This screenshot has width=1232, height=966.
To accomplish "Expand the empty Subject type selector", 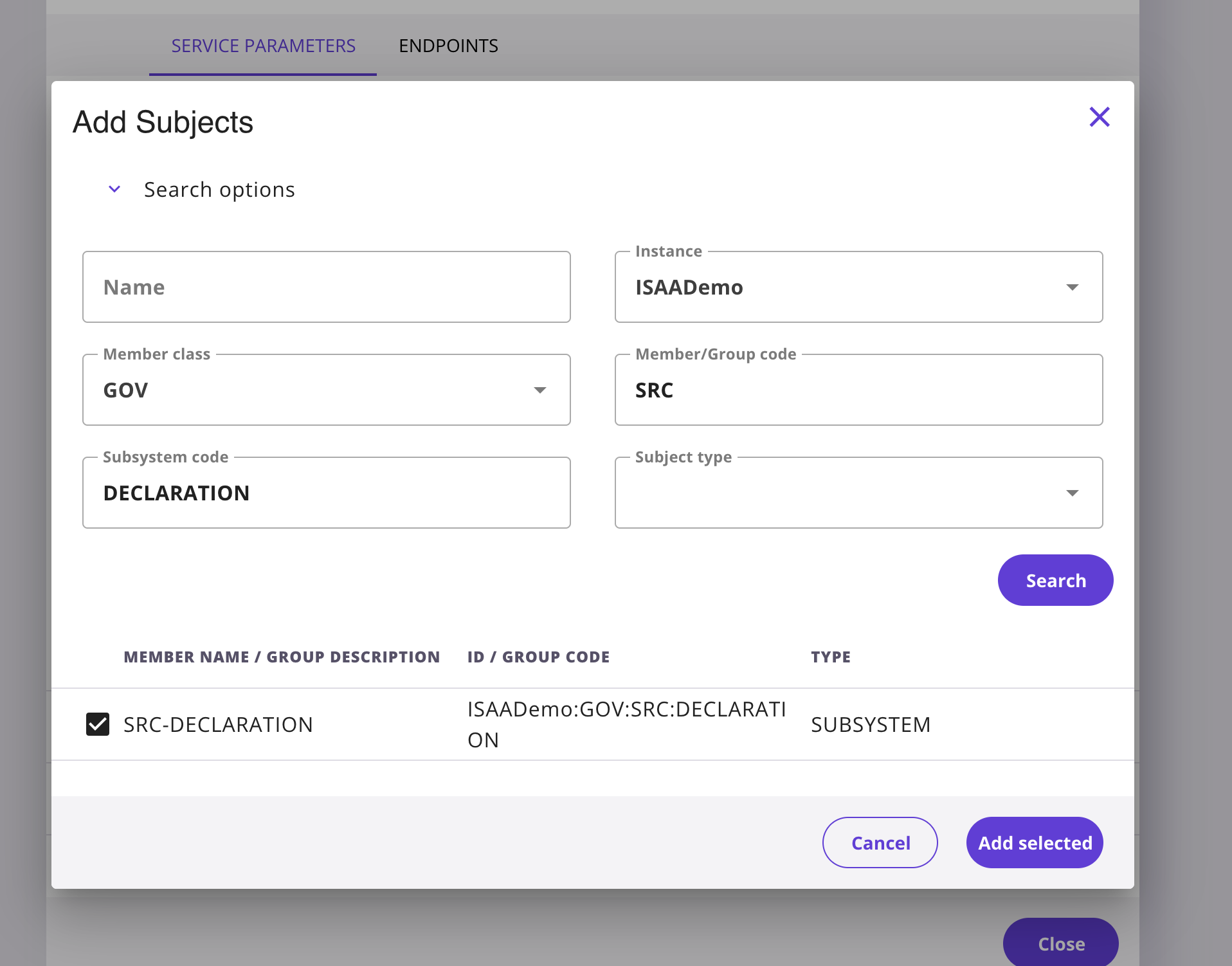I will tap(858, 493).
